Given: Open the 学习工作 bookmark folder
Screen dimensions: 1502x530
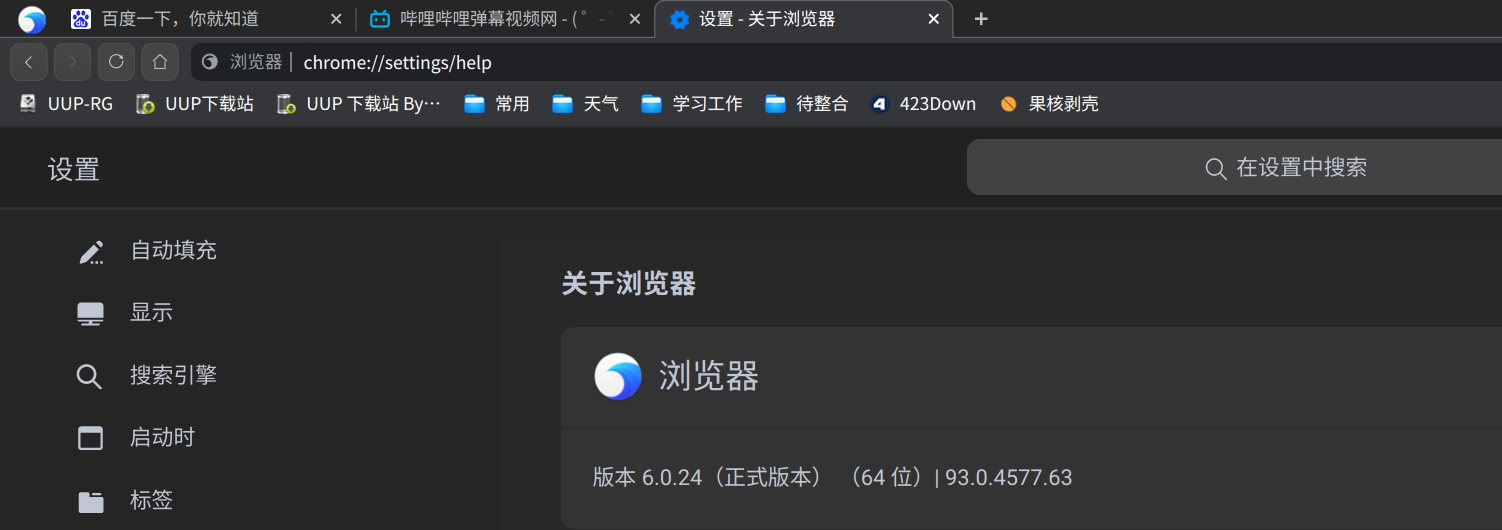Looking at the screenshot, I should click(692, 104).
